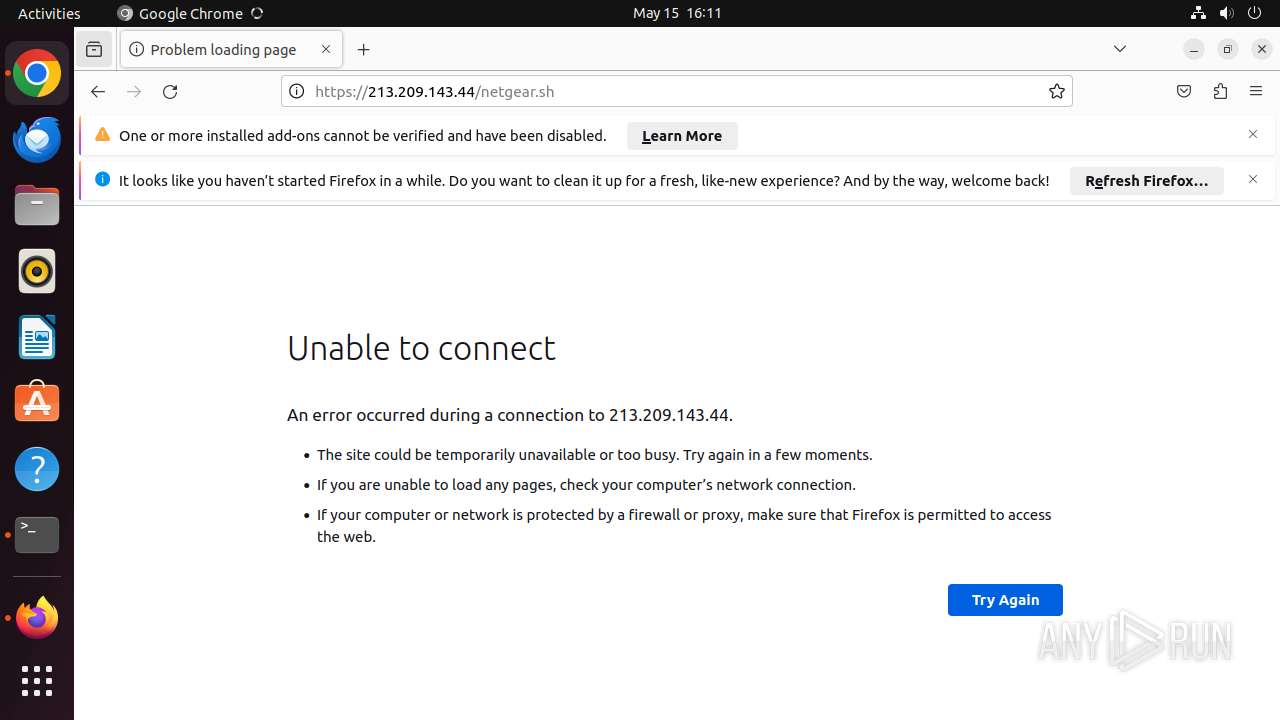
Task: Open a new tab
Action: pyautogui.click(x=363, y=49)
